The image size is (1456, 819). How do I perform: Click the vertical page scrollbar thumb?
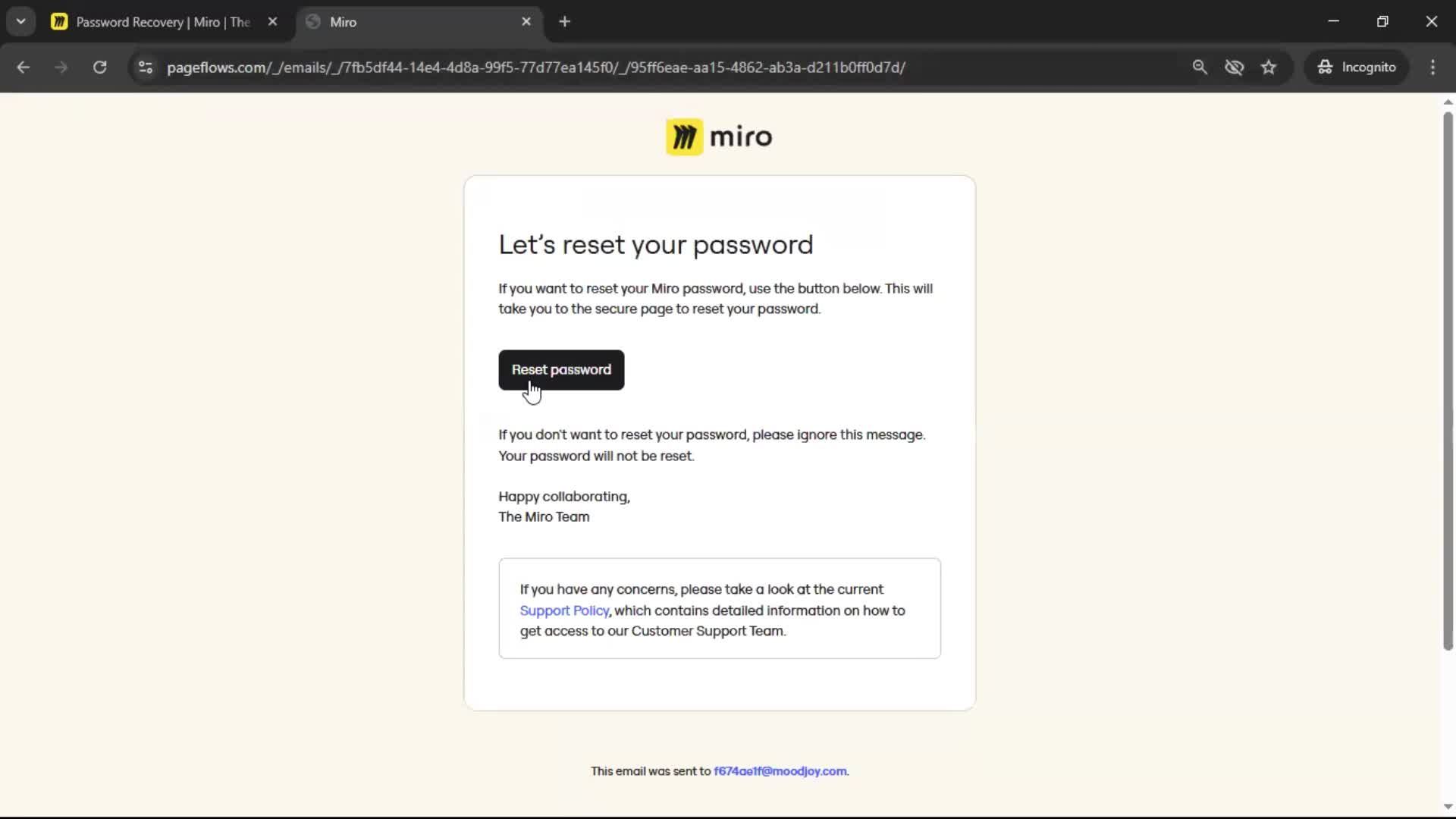click(1448, 381)
